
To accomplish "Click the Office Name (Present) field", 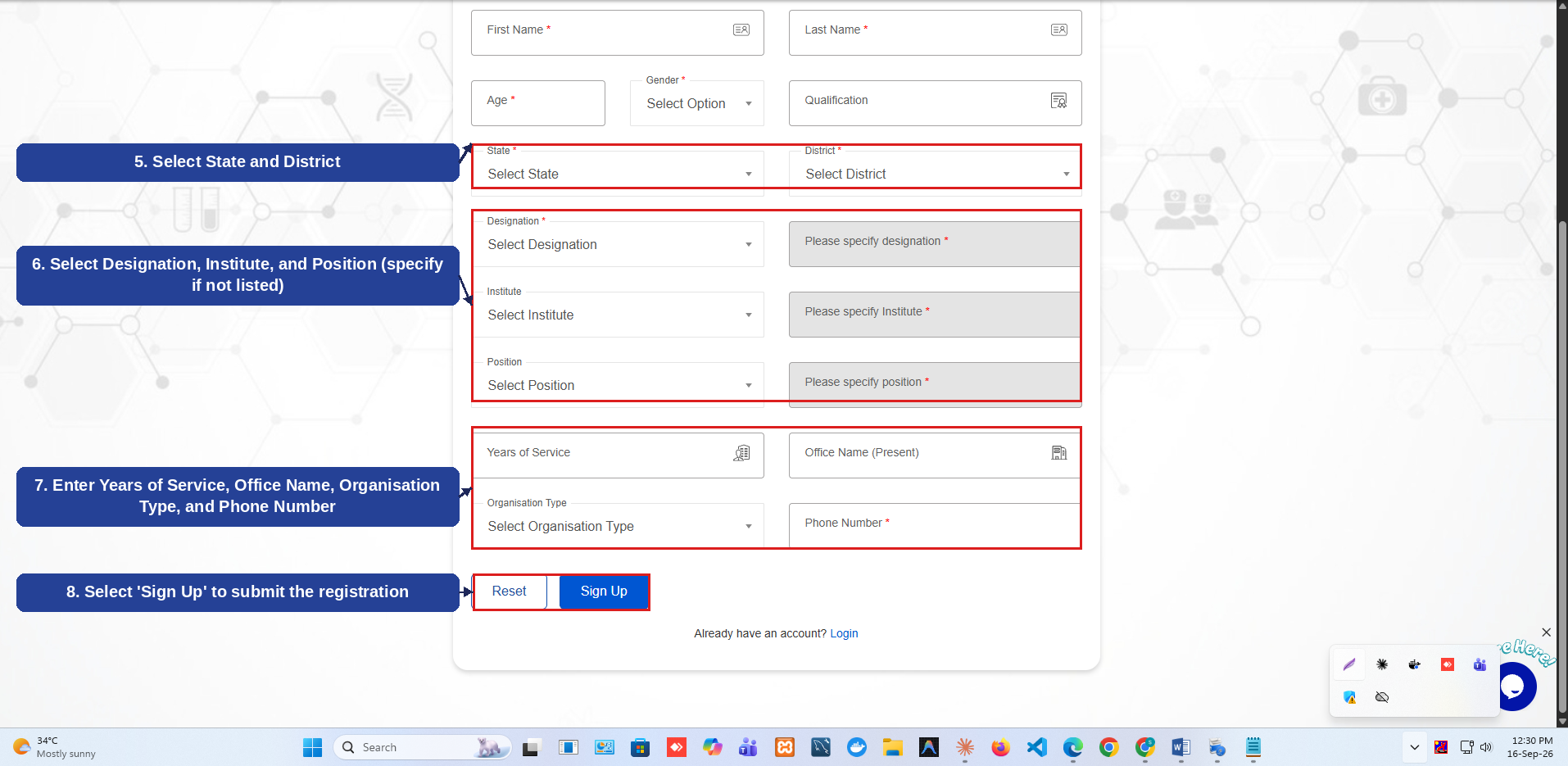I will [x=935, y=456].
